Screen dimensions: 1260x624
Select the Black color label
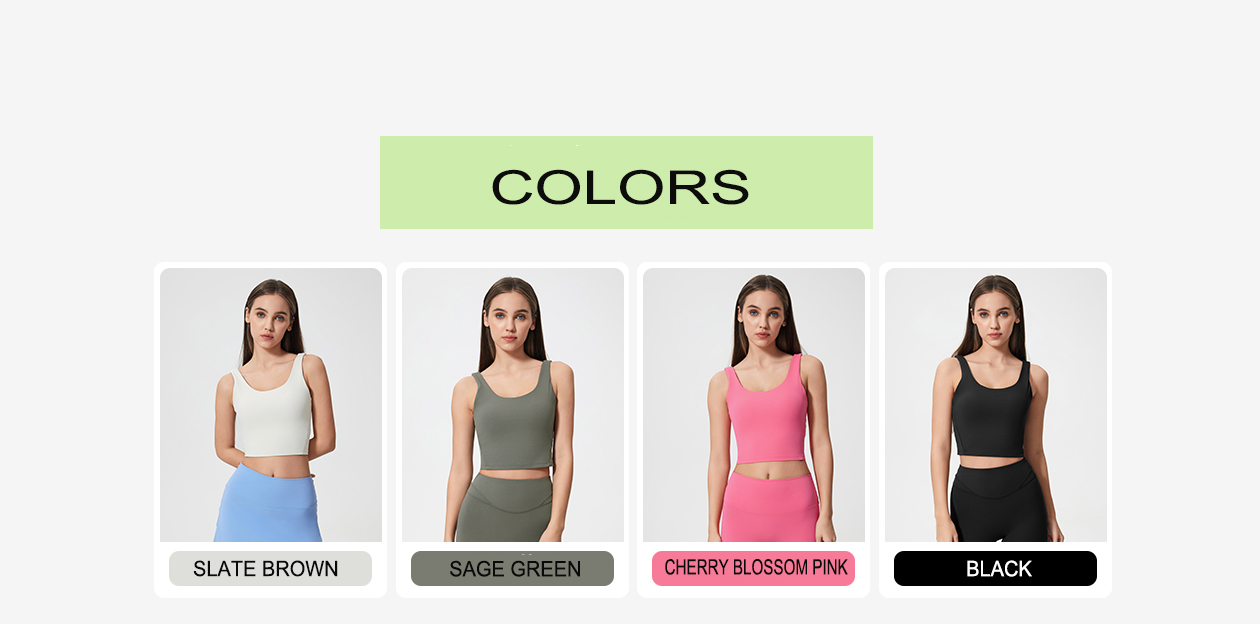click(x=995, y=568)
